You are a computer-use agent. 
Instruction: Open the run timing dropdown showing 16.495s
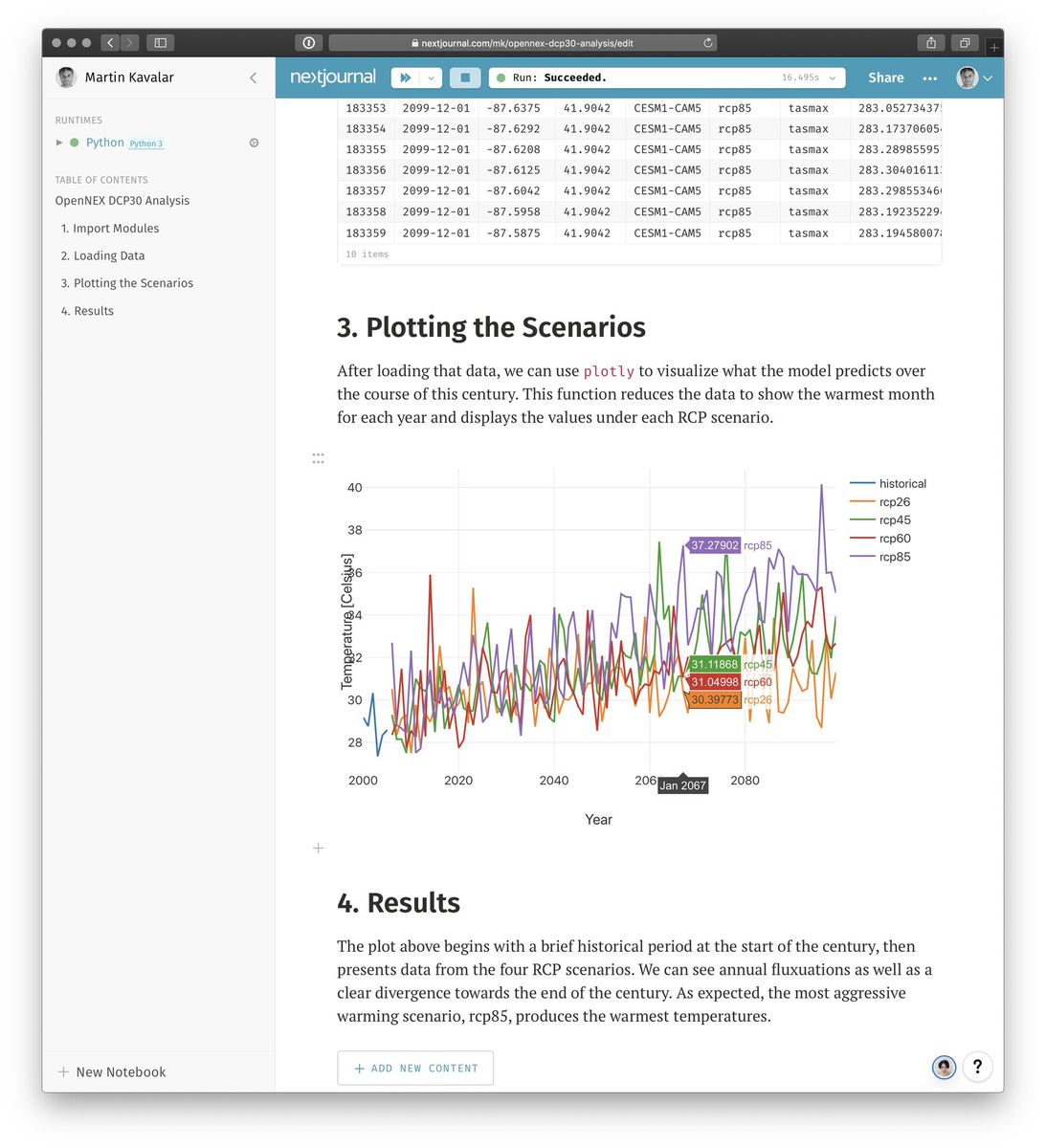pos(831,77)
